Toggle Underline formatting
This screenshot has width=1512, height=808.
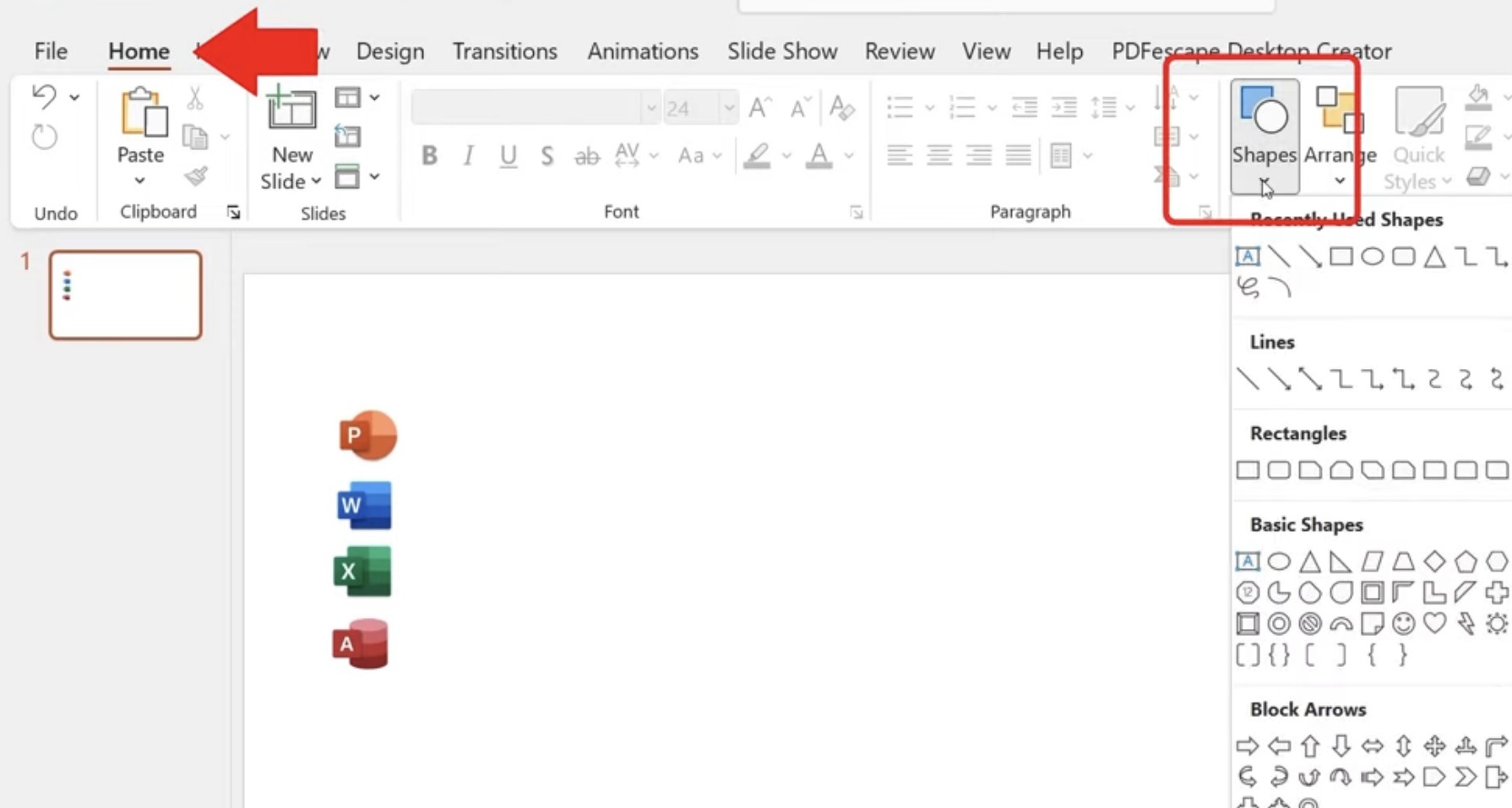click(508, 156)
